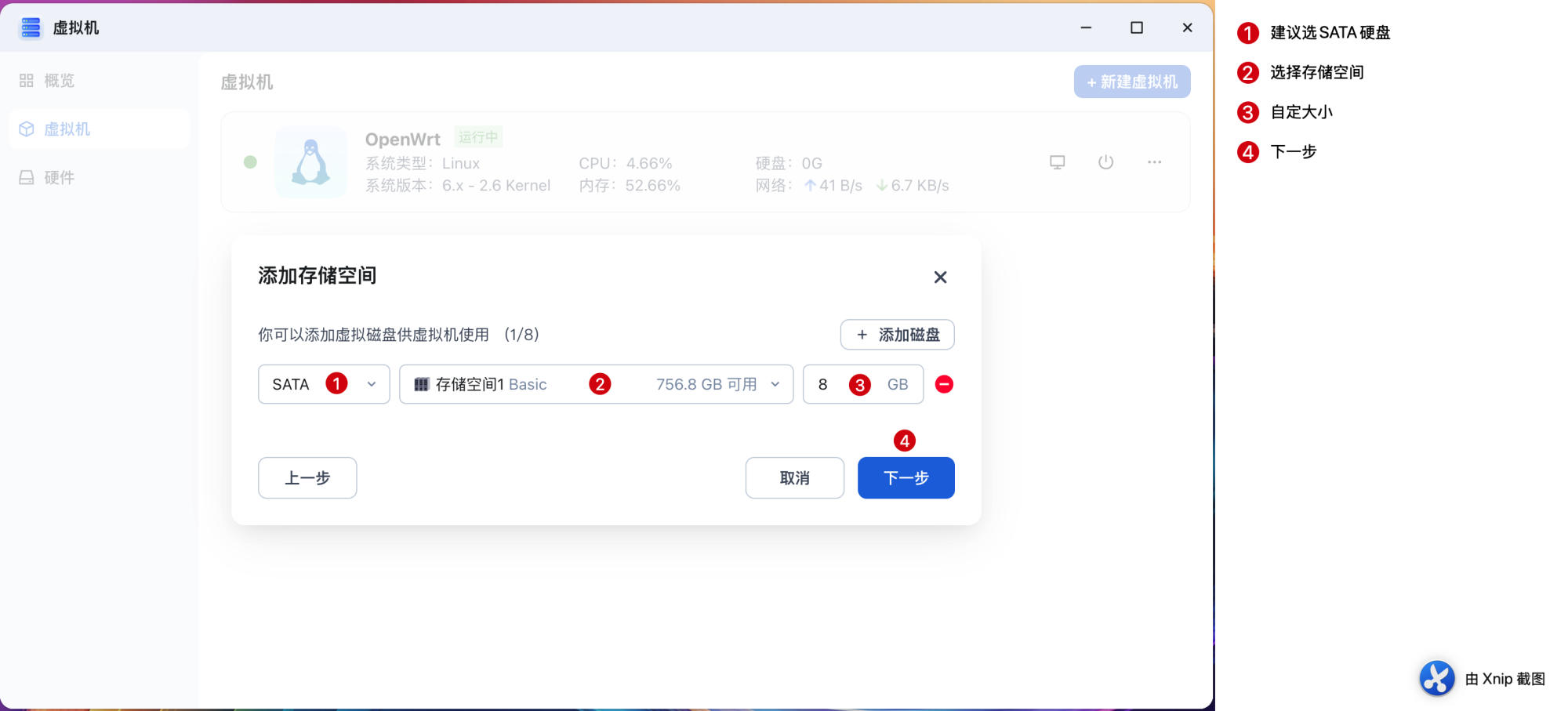Click the OpenWrt Linux penguin icon

click(x=310, y=162)
